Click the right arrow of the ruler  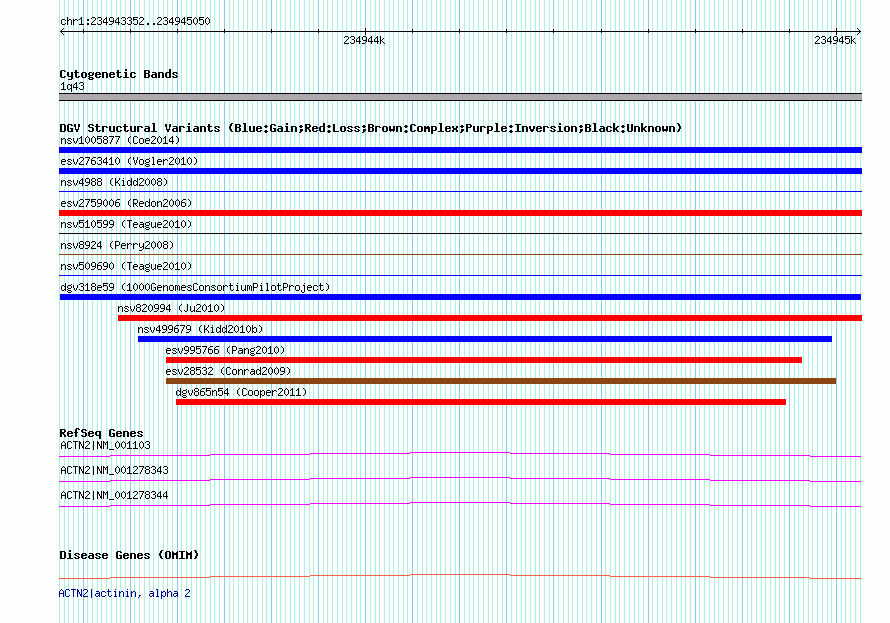click(x=858, y=31)
